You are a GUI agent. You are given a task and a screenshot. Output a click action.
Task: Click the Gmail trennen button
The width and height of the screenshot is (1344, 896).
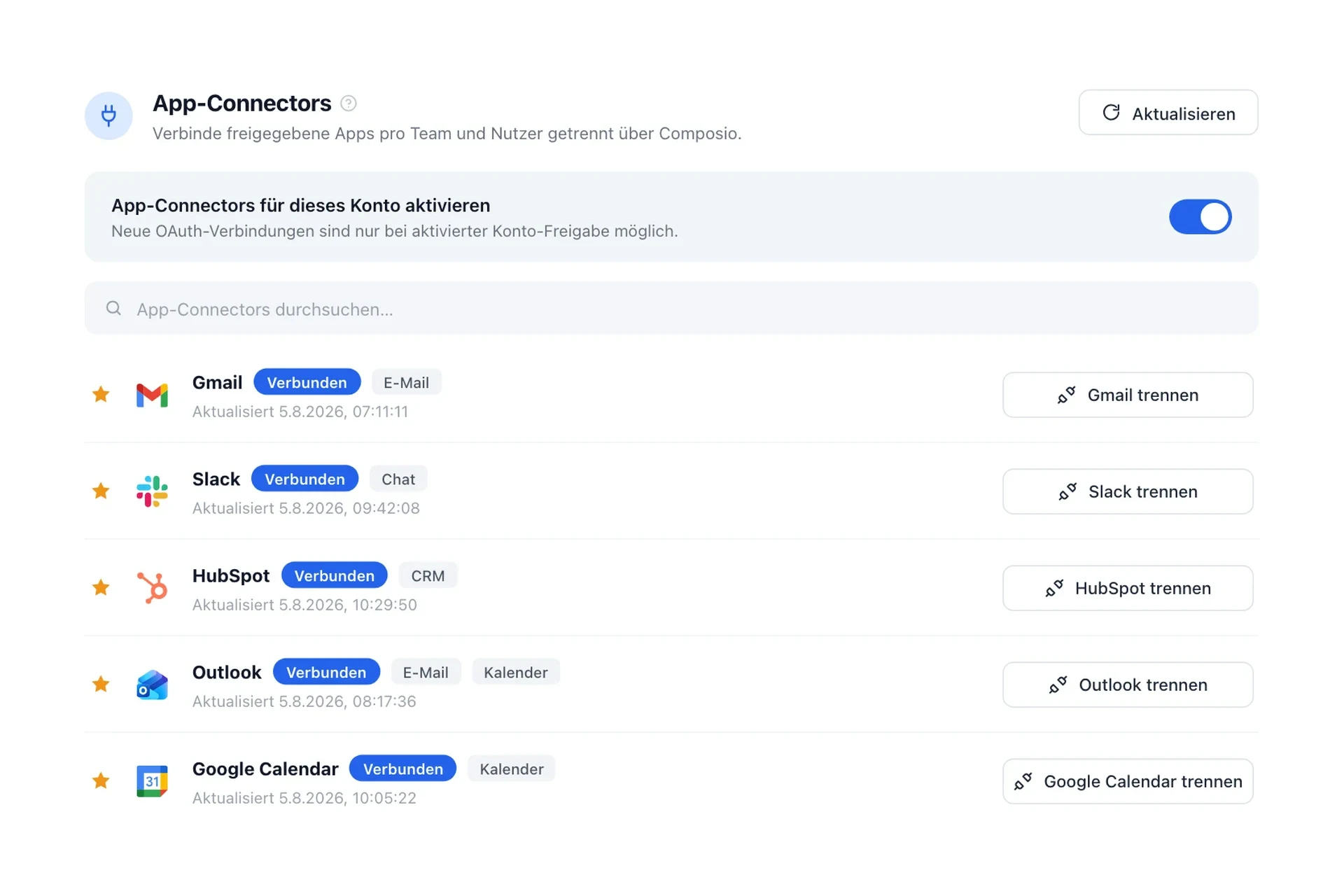coord(1128,395)
